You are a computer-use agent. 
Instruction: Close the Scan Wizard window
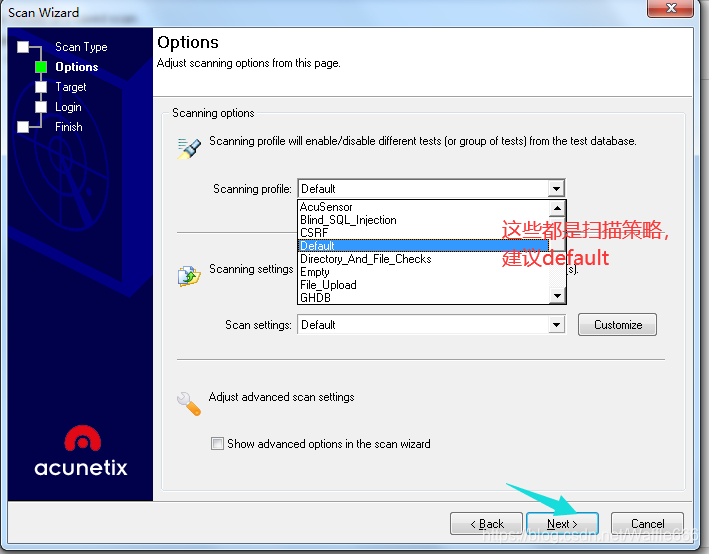point(671,8)
